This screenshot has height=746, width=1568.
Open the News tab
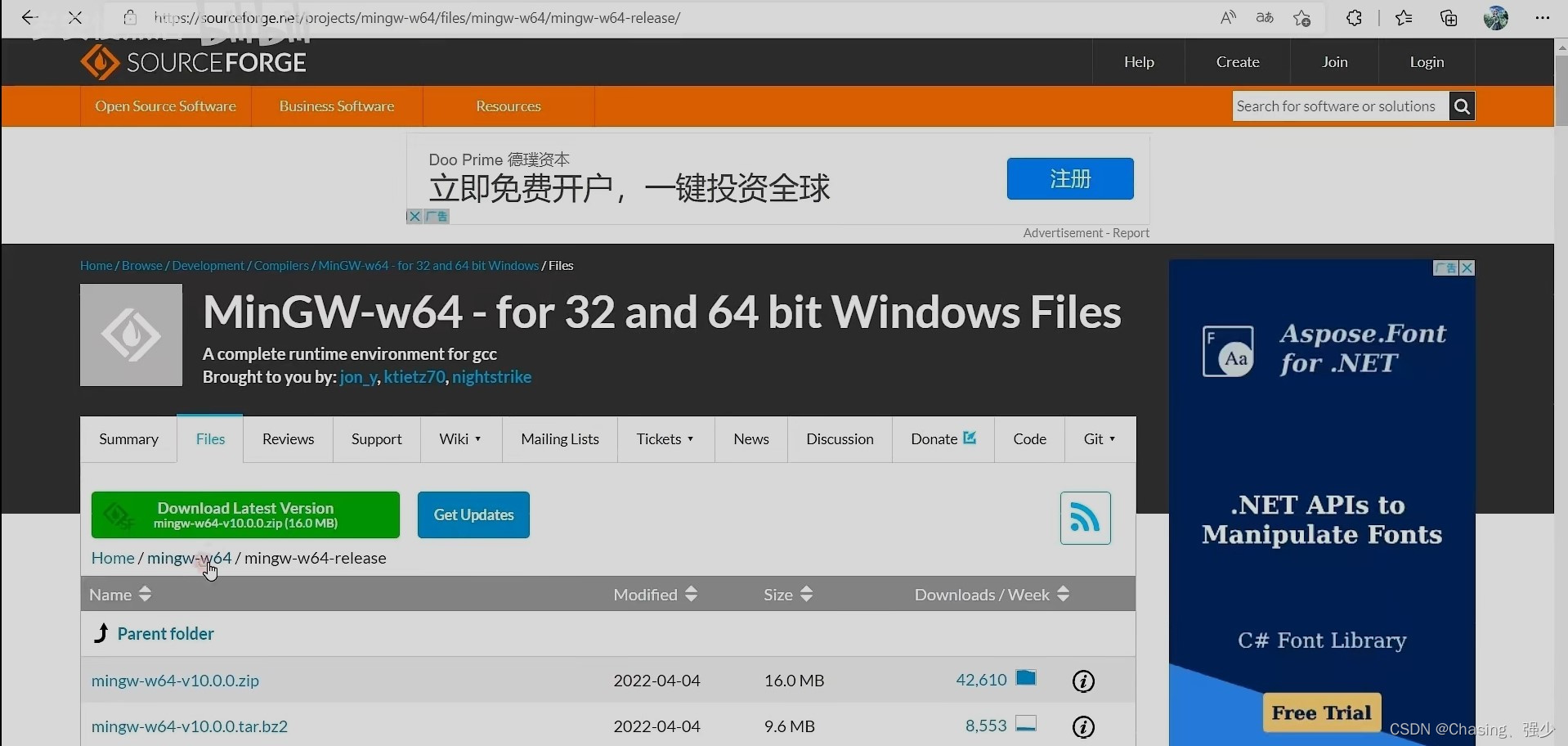coord(751,439)
